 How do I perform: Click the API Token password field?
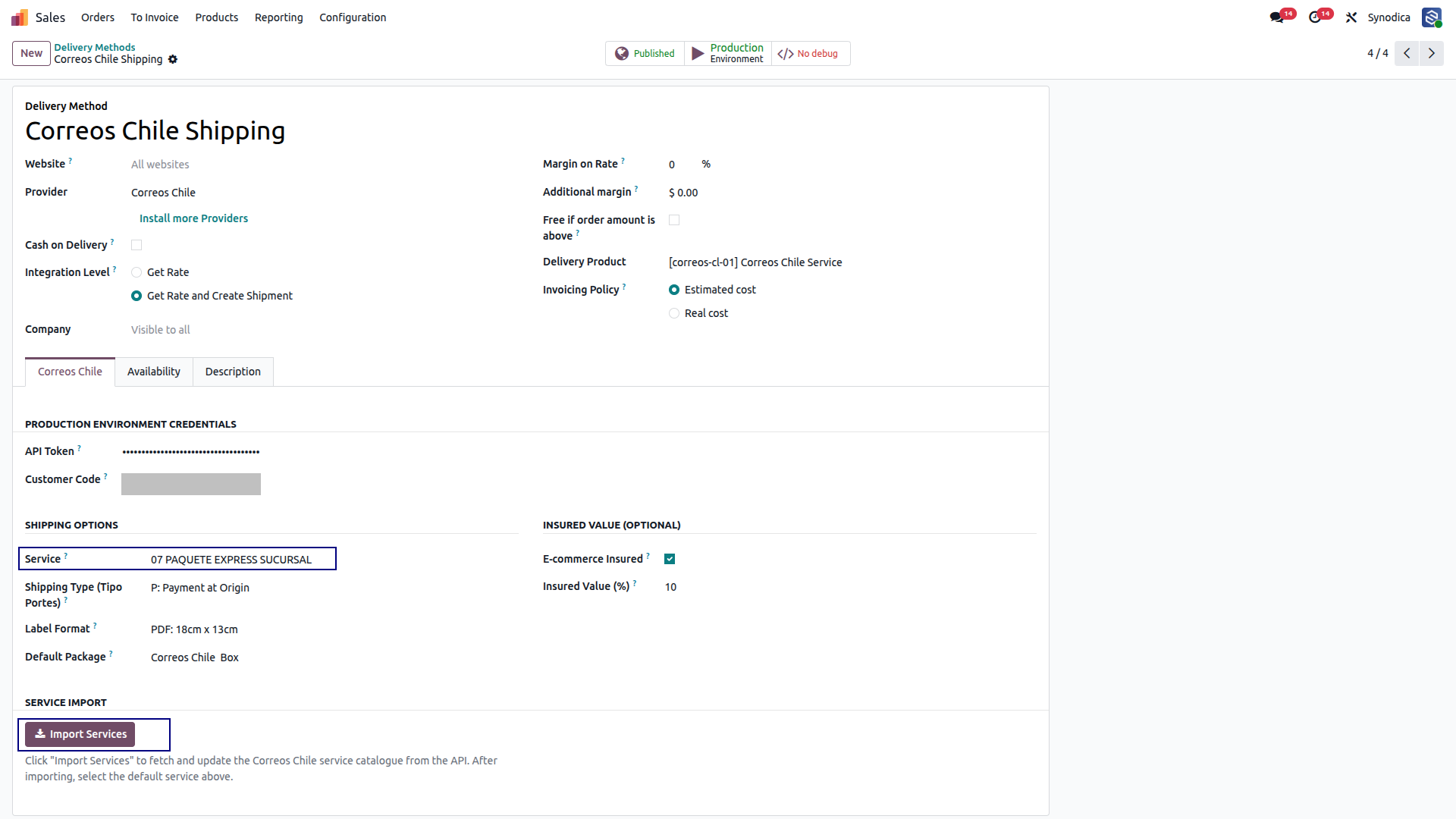click(191, 452)
